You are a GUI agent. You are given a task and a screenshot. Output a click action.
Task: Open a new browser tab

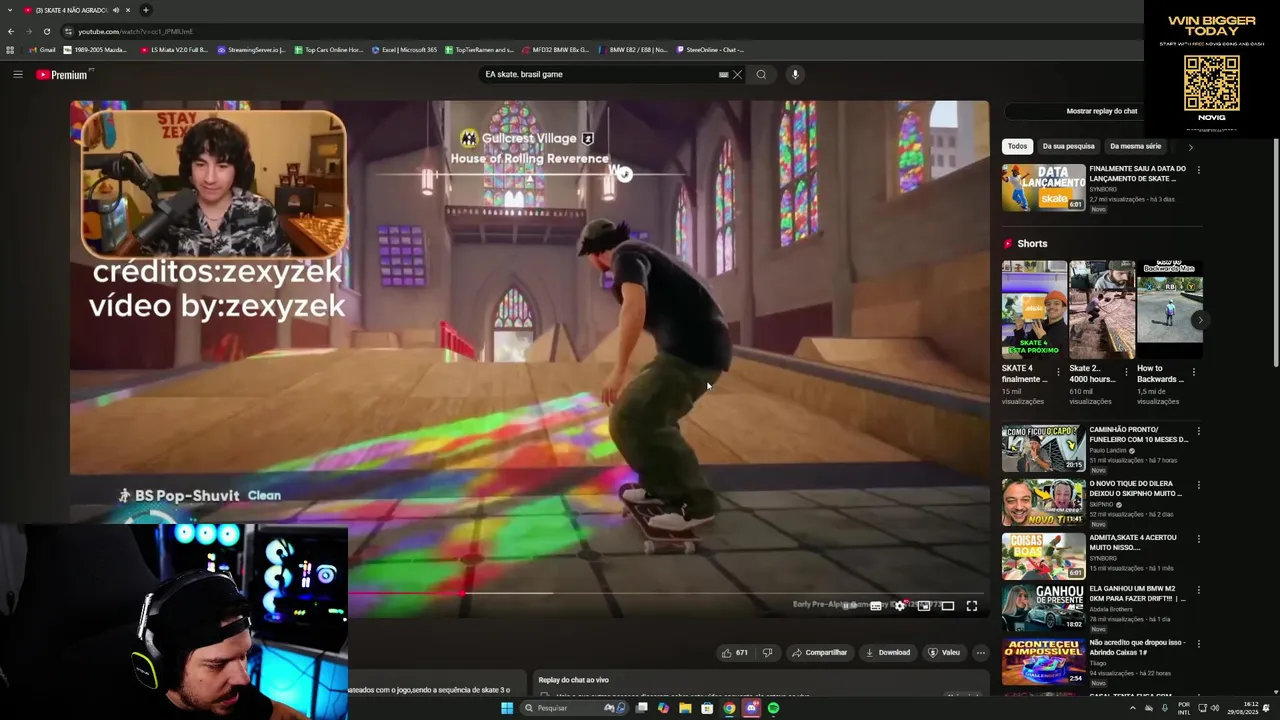point(145,10)
